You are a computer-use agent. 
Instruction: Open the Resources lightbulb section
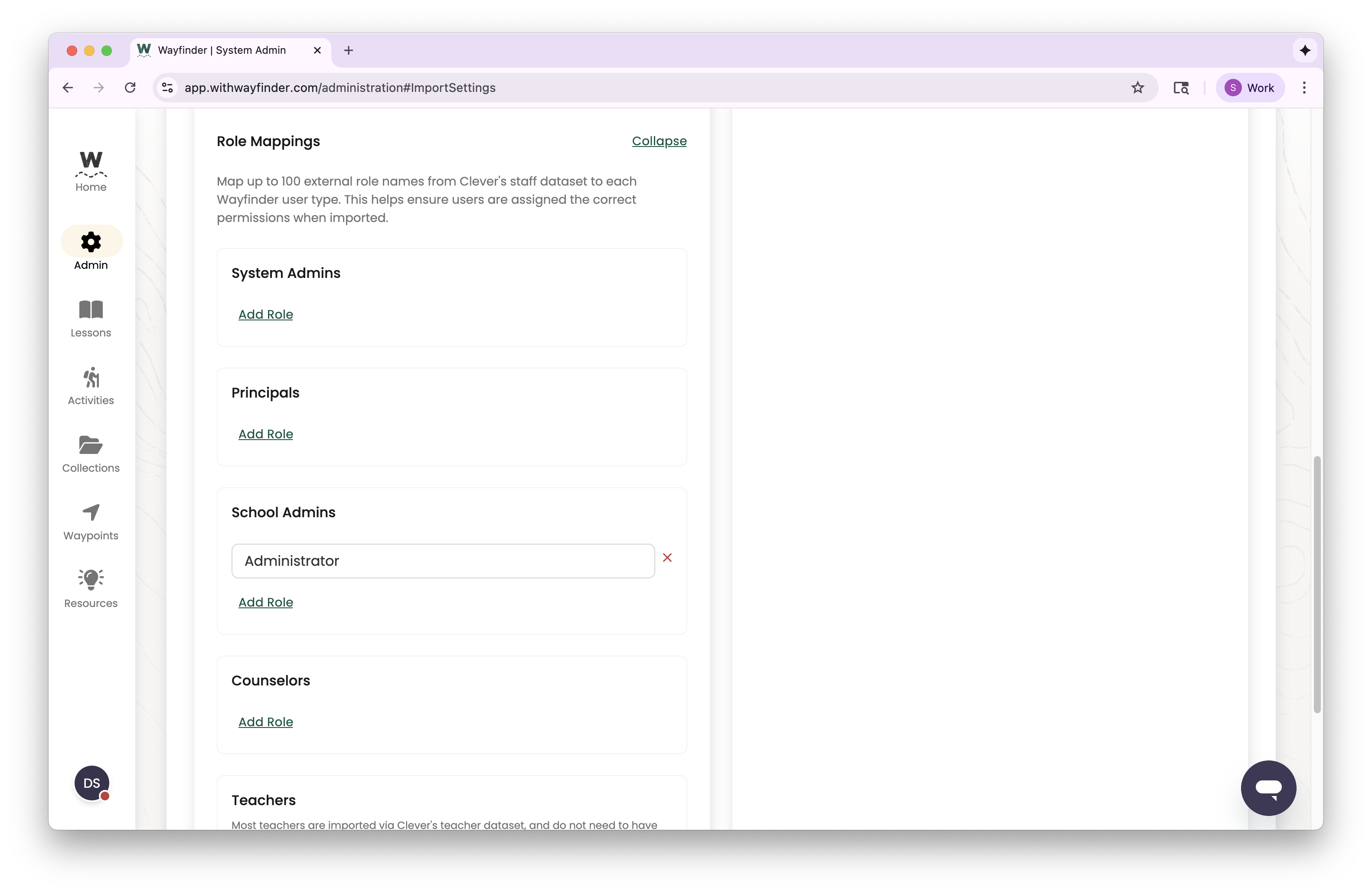coord(91,589)
